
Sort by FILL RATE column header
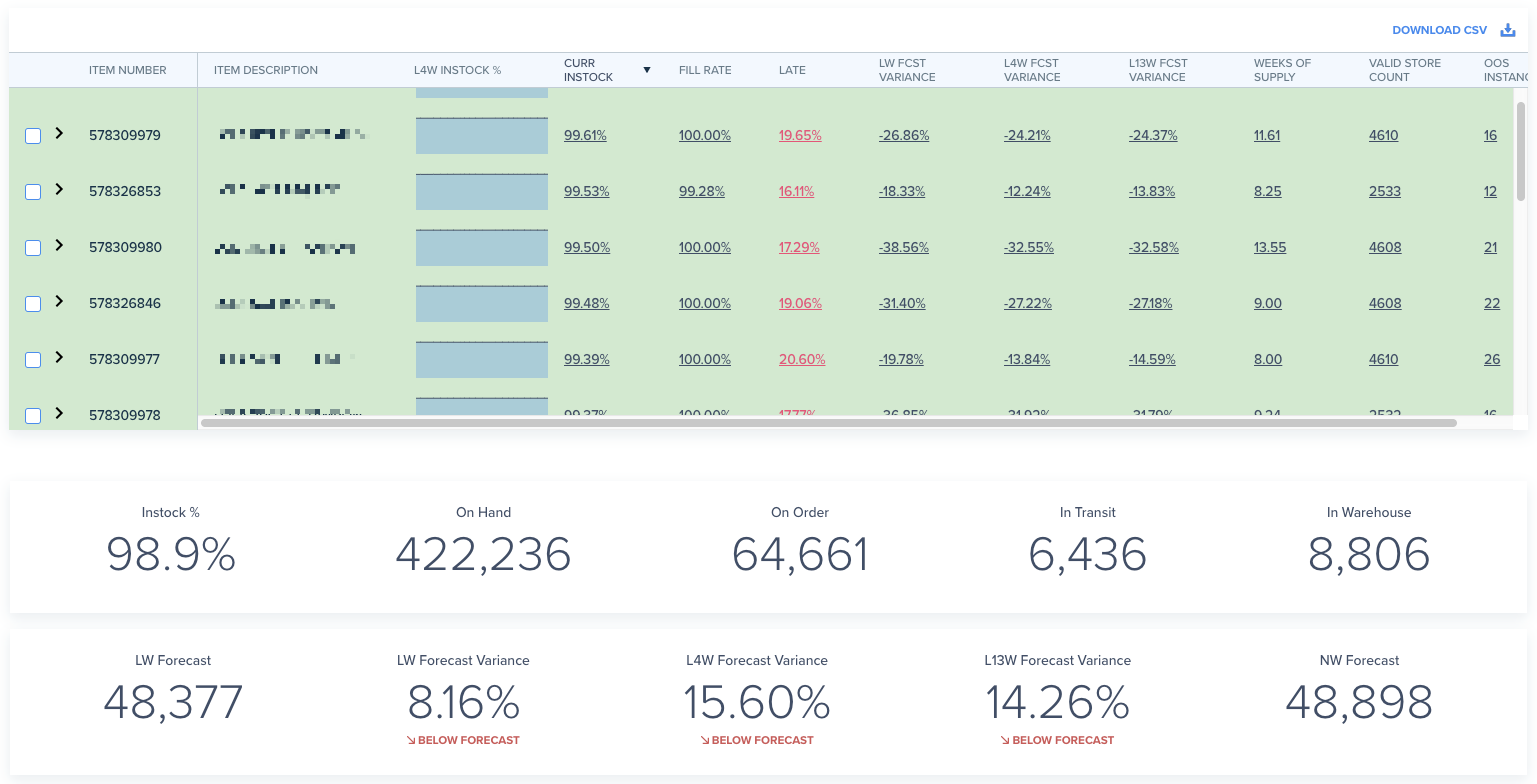pos(705,70)
